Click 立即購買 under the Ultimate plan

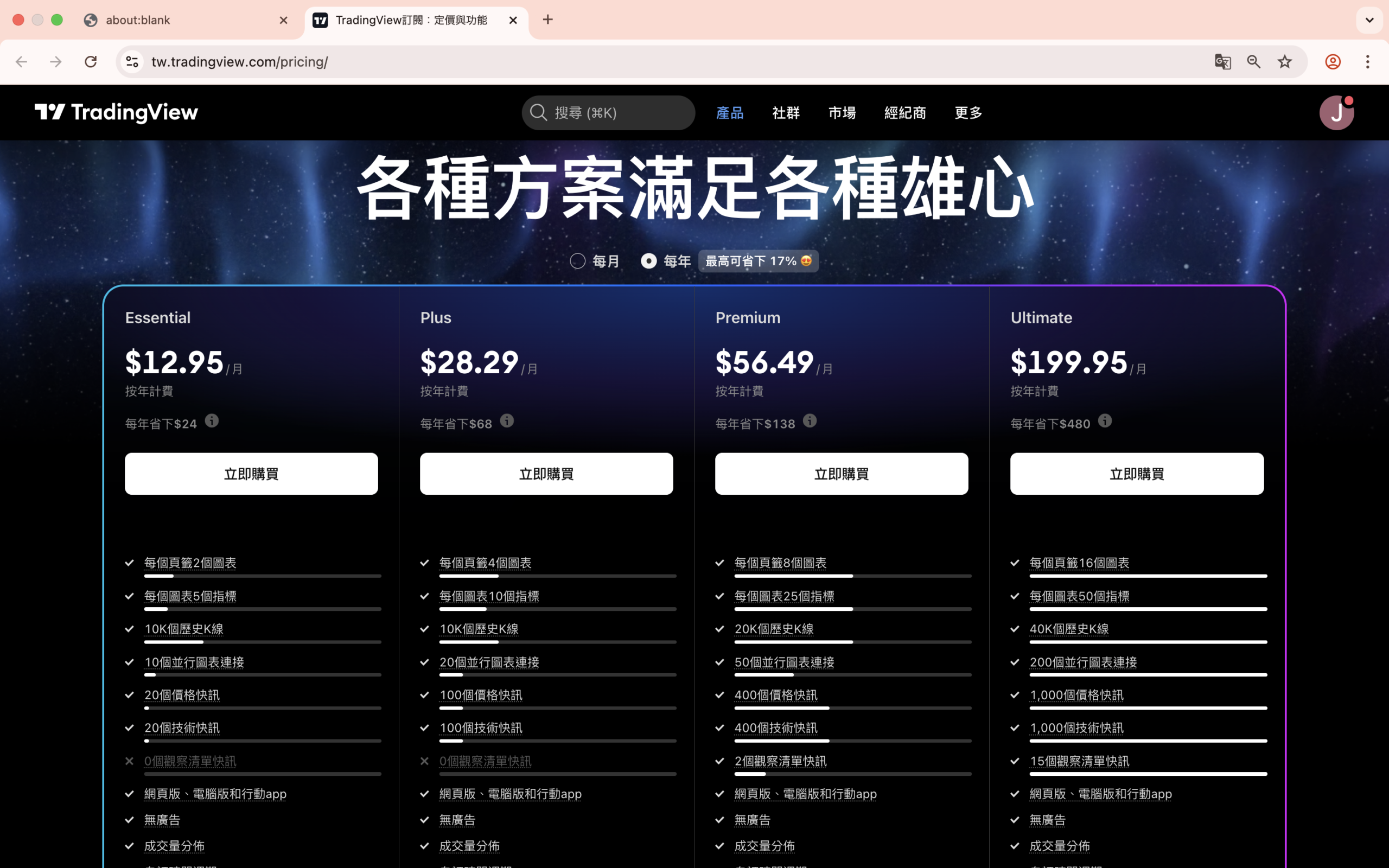click(1137, 473)
